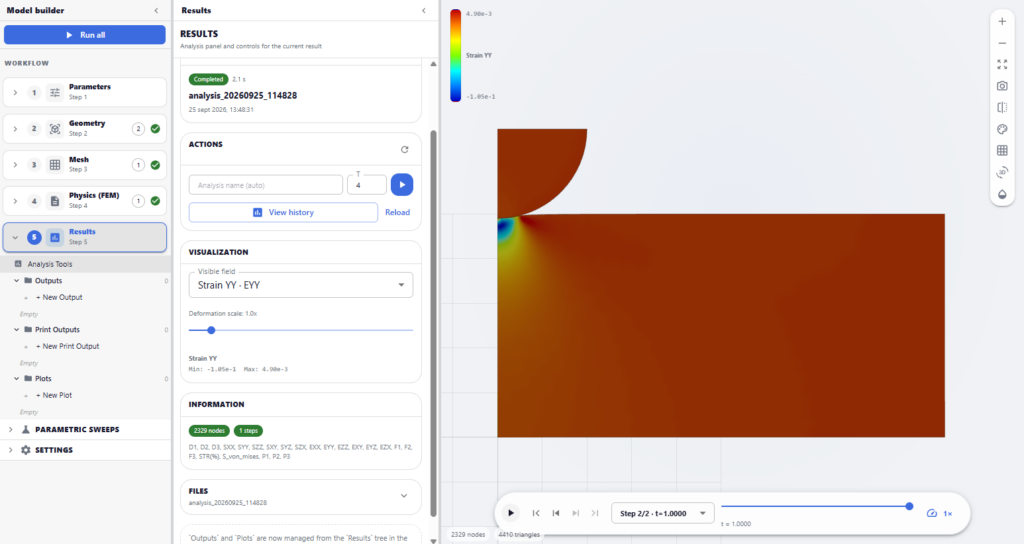Click View history button

tap(283, 212)
